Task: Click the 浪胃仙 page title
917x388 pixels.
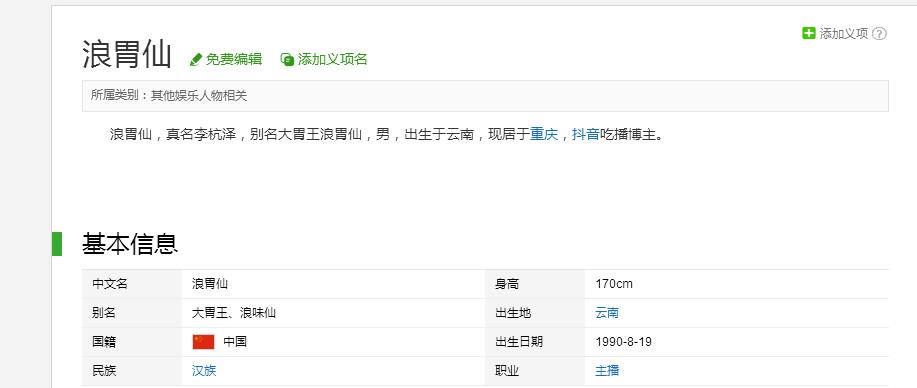Action: [126, 55]
